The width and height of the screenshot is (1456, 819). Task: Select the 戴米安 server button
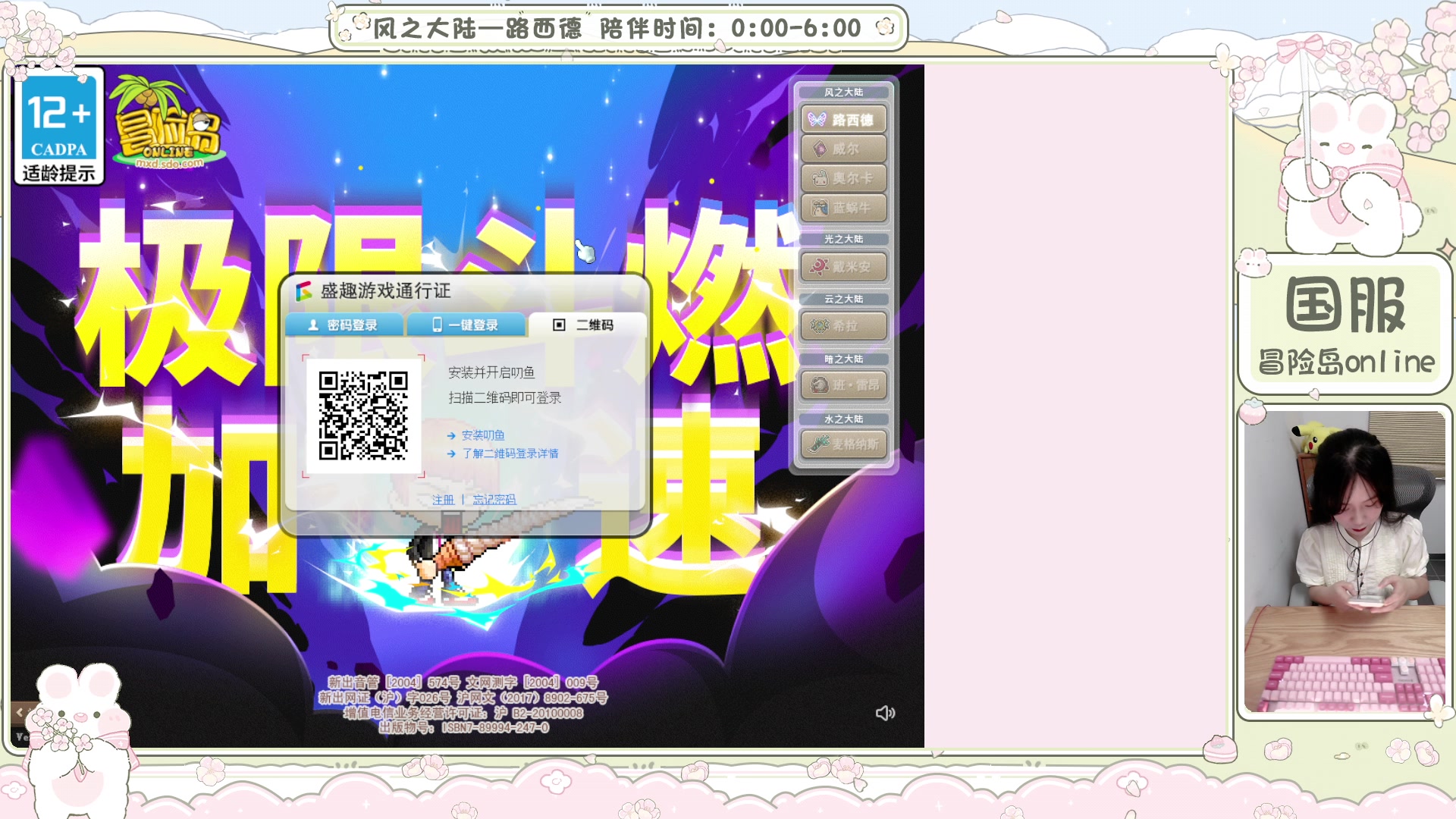(x=843, y=267)
